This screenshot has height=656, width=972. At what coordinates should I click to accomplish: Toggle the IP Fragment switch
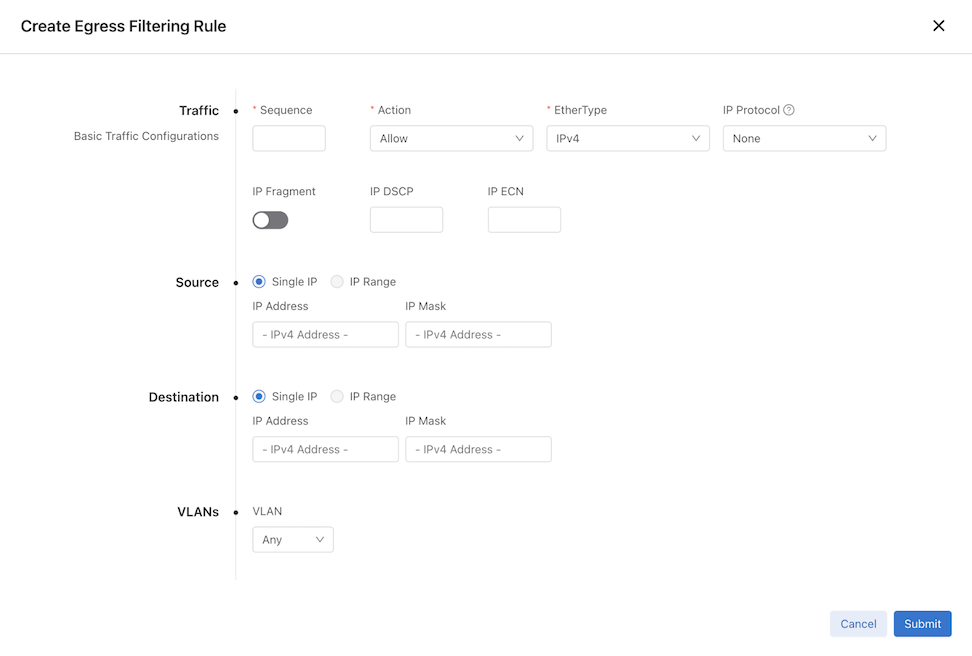point(270,220)
